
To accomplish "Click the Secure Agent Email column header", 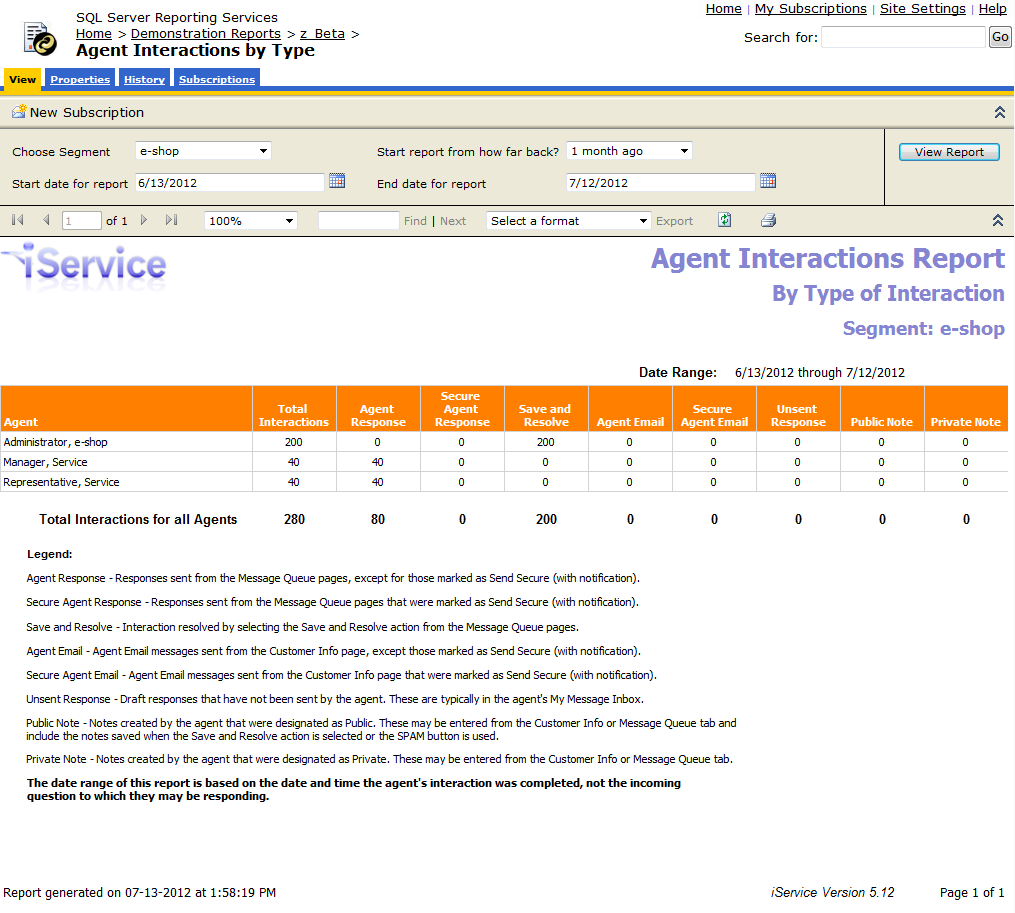I will tap(713, 409).
